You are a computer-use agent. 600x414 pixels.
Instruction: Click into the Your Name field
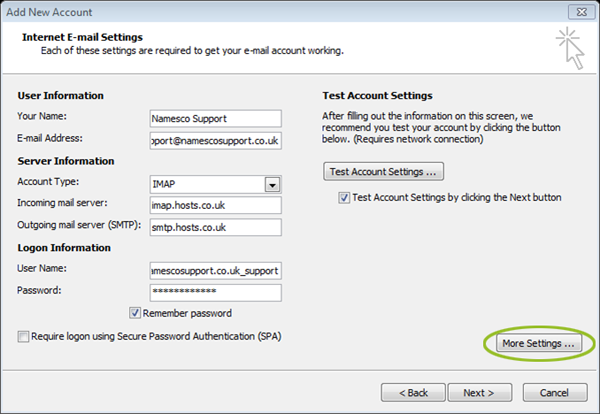click(216, 119)
